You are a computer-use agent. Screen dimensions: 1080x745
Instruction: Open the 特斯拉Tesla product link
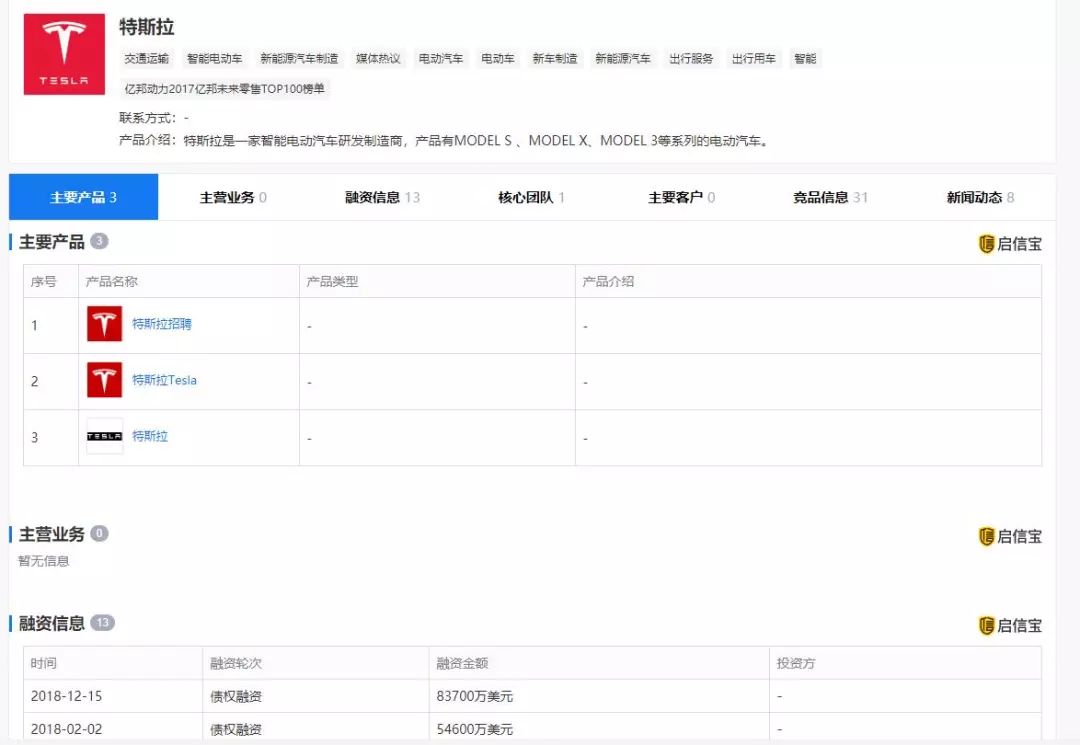click(164, 380)
